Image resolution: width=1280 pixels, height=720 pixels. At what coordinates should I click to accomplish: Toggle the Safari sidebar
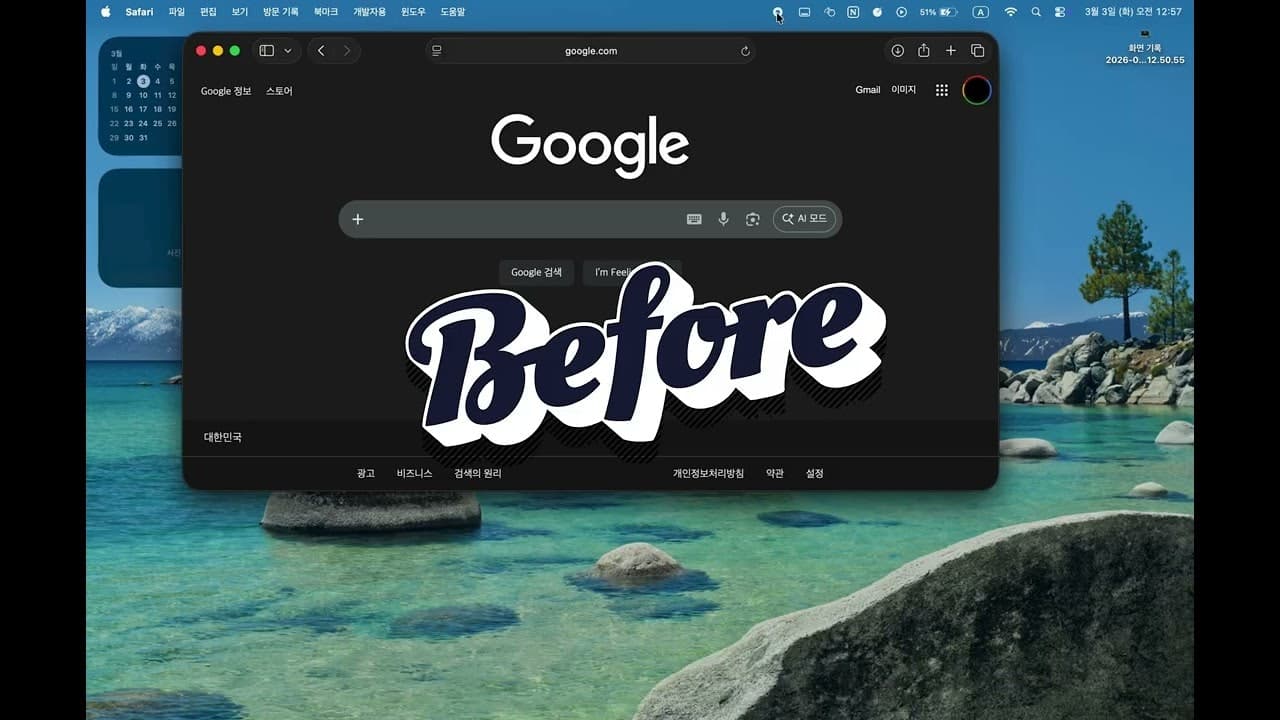click(x=266, y=51)
